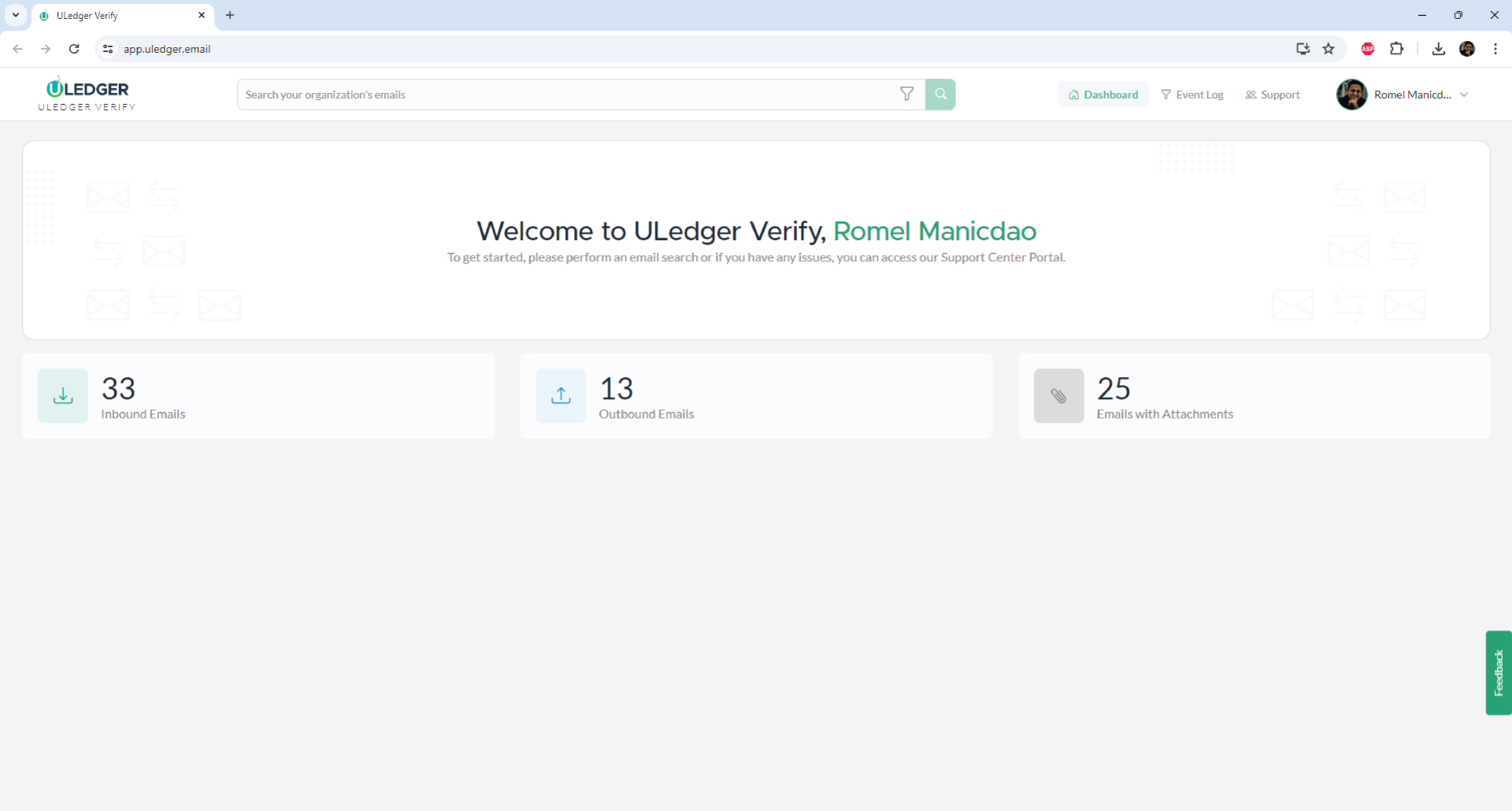Image resolution: width=1512 pixels, height=811 pixels.
Task: Click the Outbound Emails upload icon
Action: [x=561, y=396]
